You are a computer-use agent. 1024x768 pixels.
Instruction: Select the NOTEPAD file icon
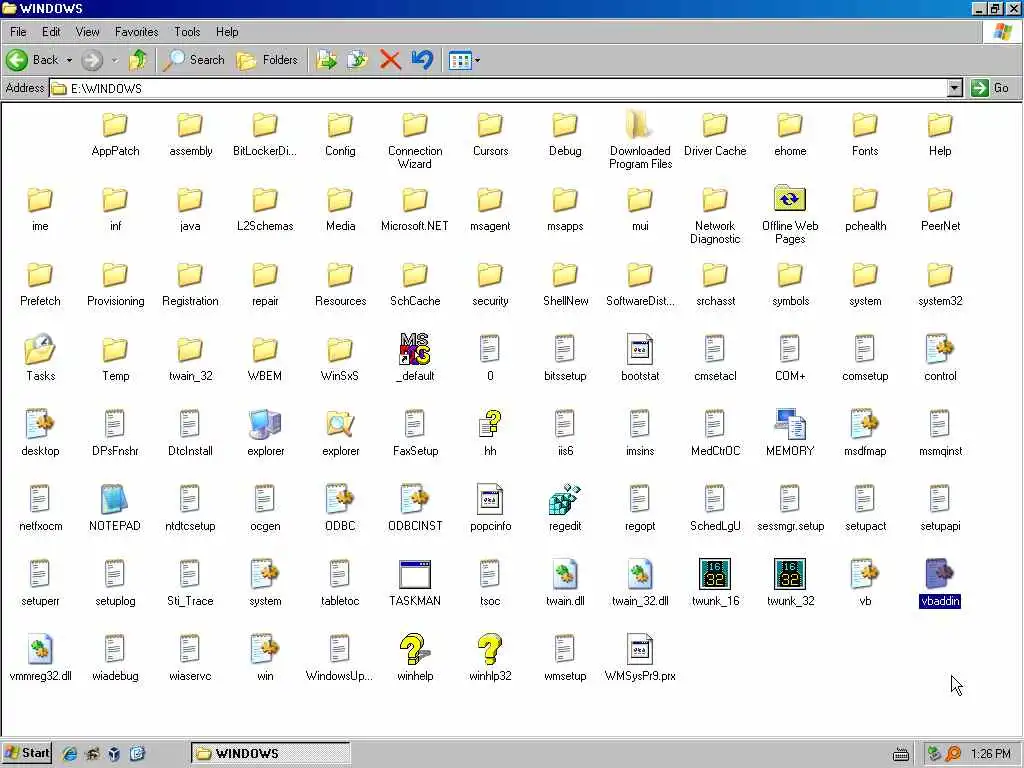pos(115,500)
